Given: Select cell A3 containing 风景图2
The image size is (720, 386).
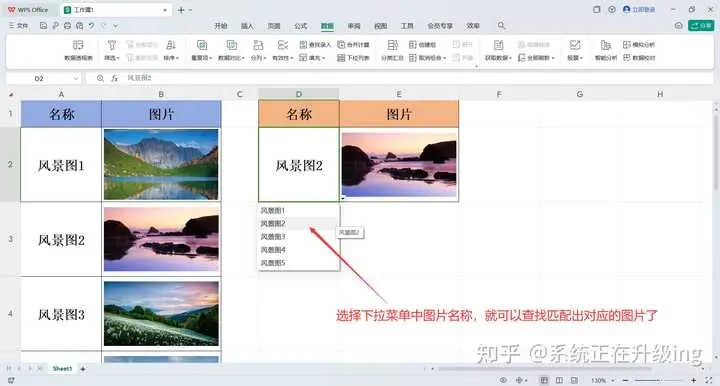Looking at the screenshot, I should click(x=61, y=240).
